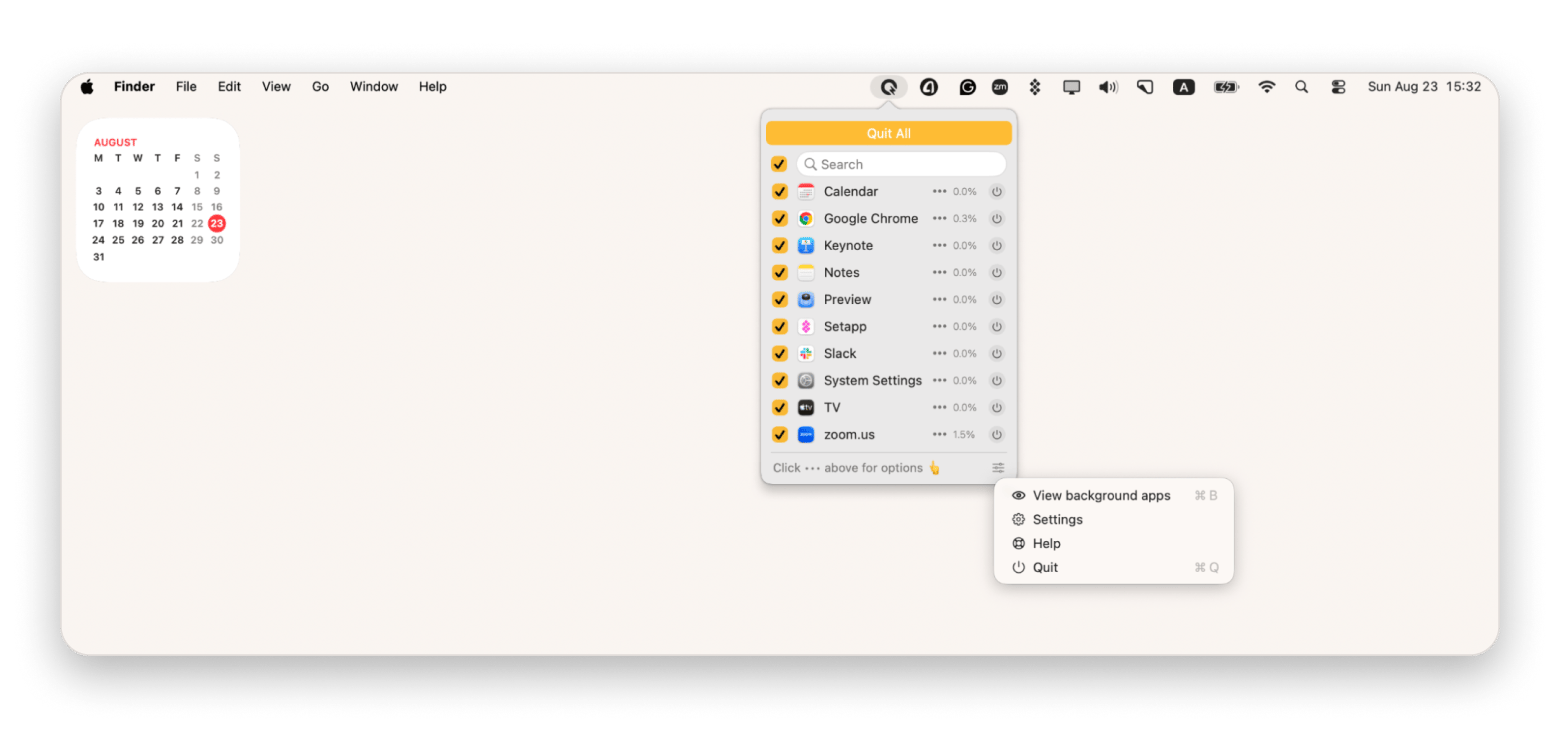The height and width of the screenshot is (748, 1560).
Task: Click the zoom.us app icon in list
Action: coord(806,435)
